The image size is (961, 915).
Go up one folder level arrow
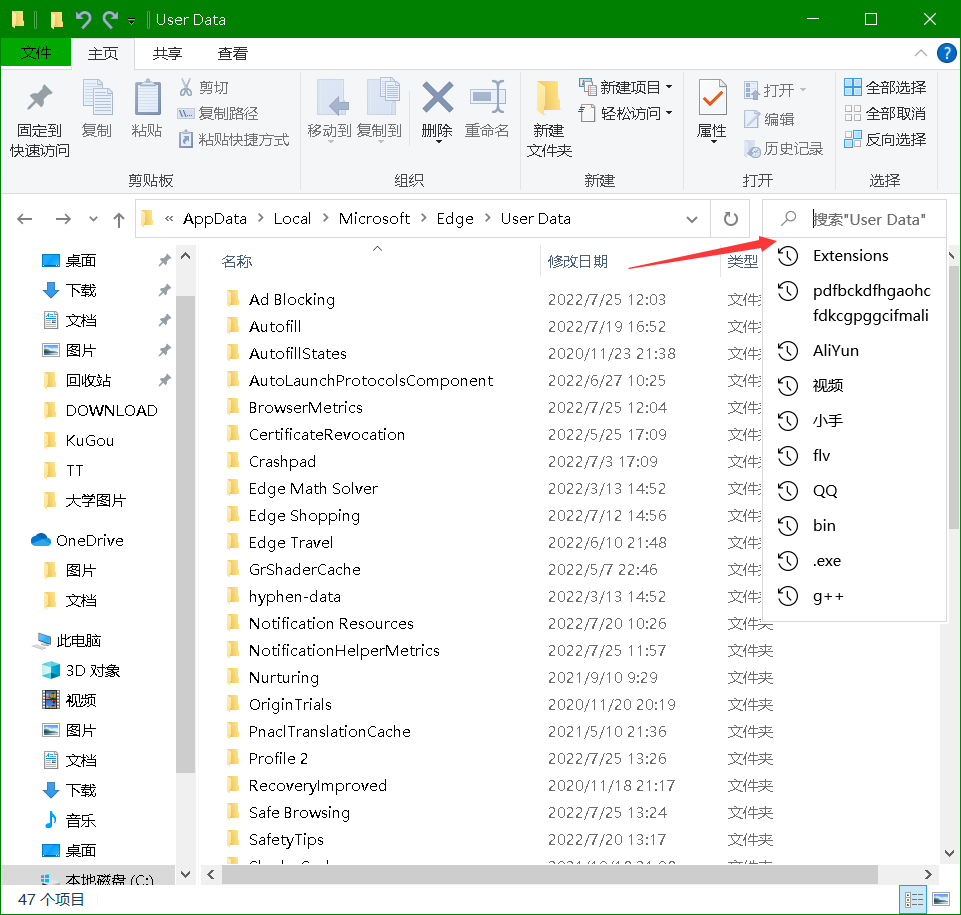pyautogui.click(x=119, y=219)
